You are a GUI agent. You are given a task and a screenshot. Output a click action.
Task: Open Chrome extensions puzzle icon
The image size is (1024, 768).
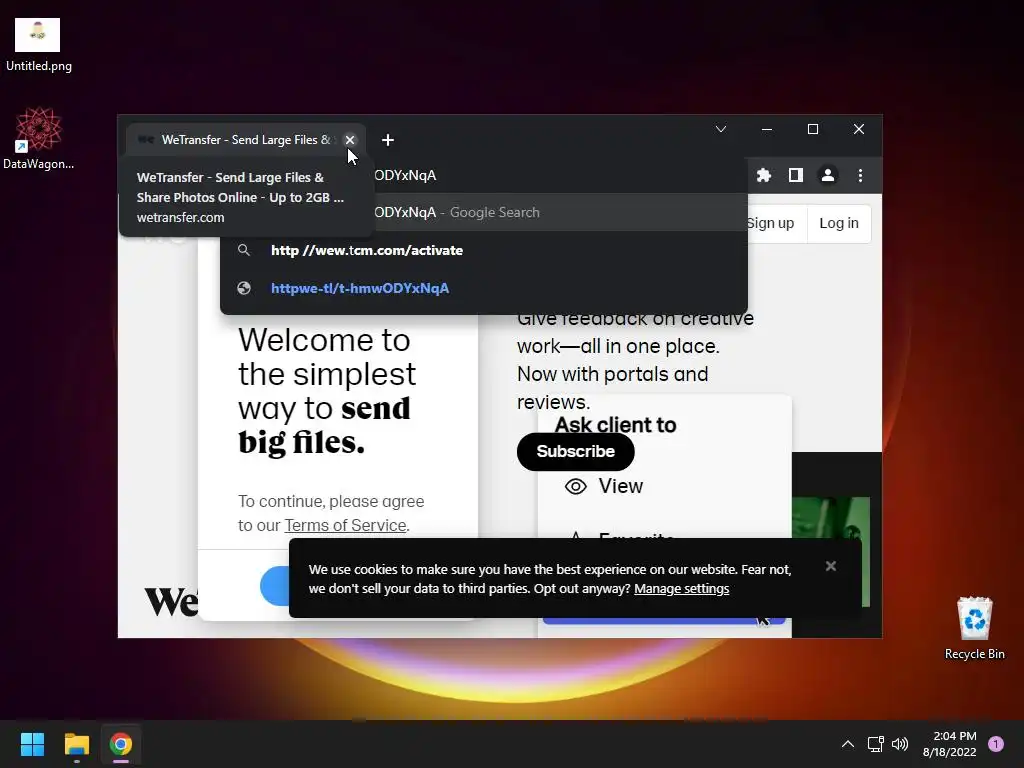(x=763, y=175)
